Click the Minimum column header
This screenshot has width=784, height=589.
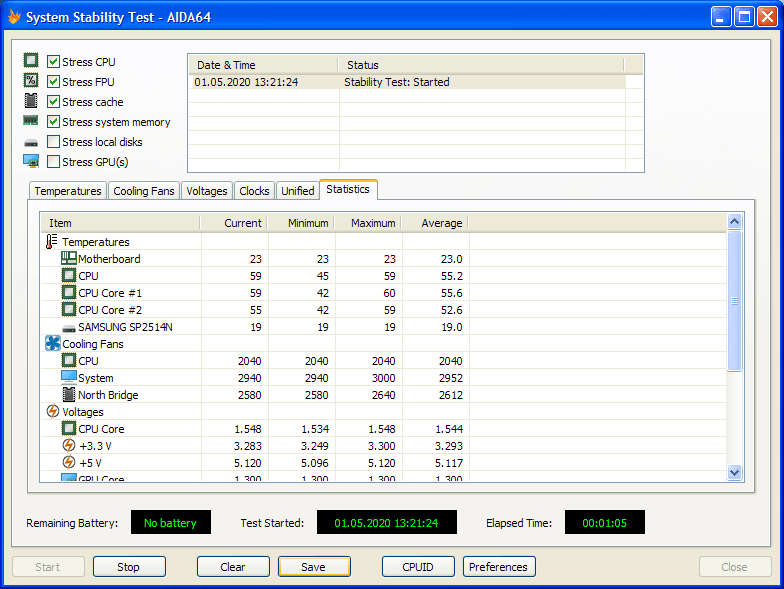coord(302,223)
